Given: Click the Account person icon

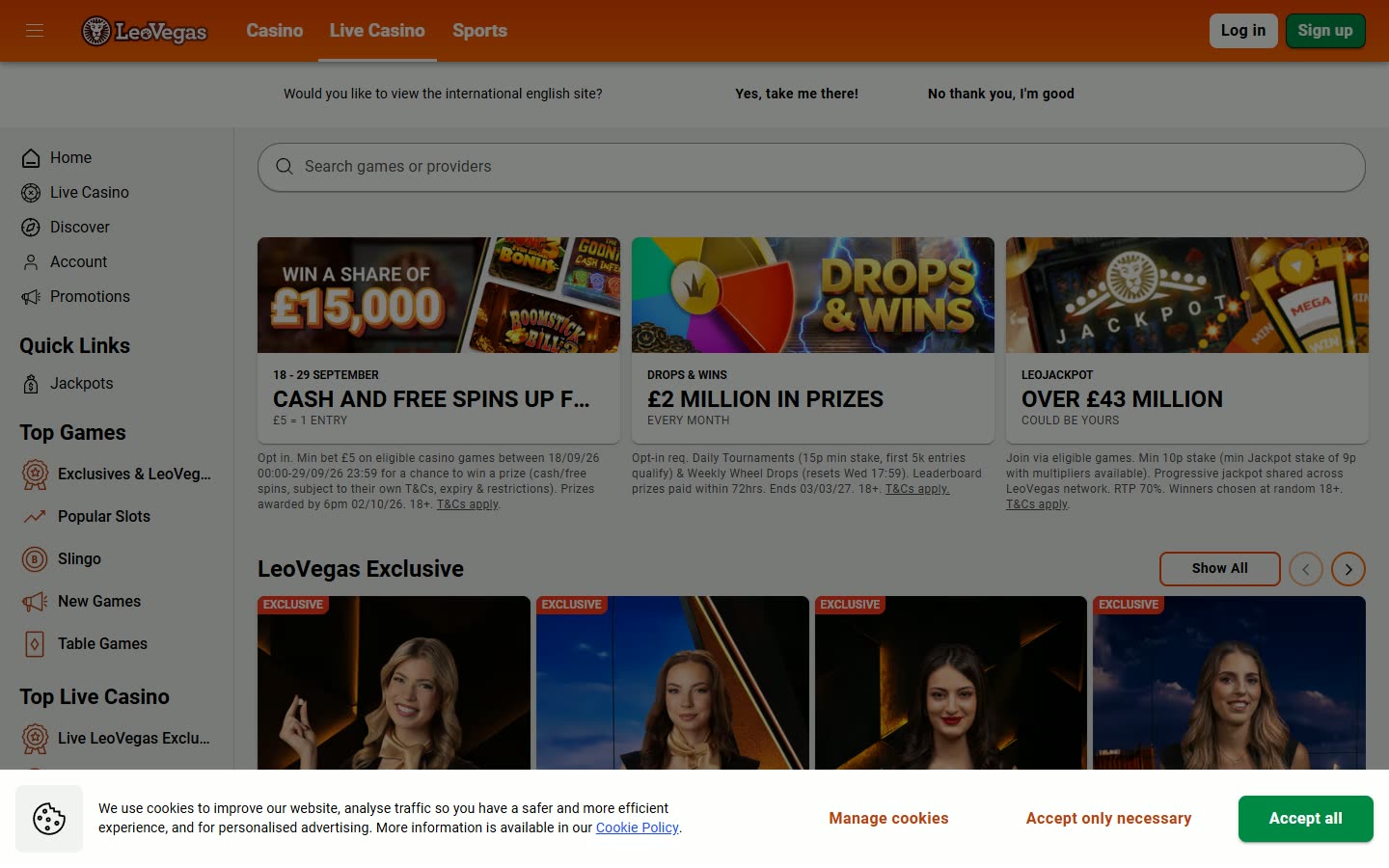Looking at the screenshot, I should pyautogui.click(x=31, y=262).
